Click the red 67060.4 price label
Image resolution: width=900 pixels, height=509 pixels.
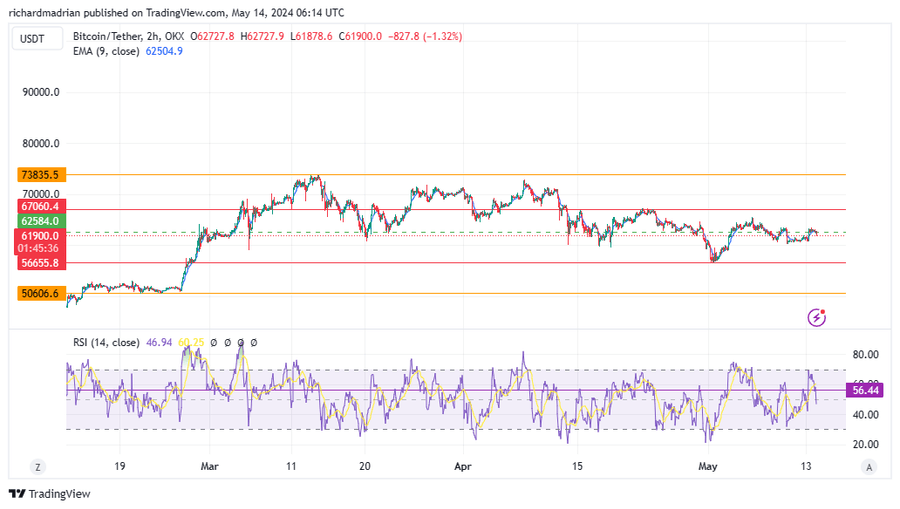(x=40, y=206)
